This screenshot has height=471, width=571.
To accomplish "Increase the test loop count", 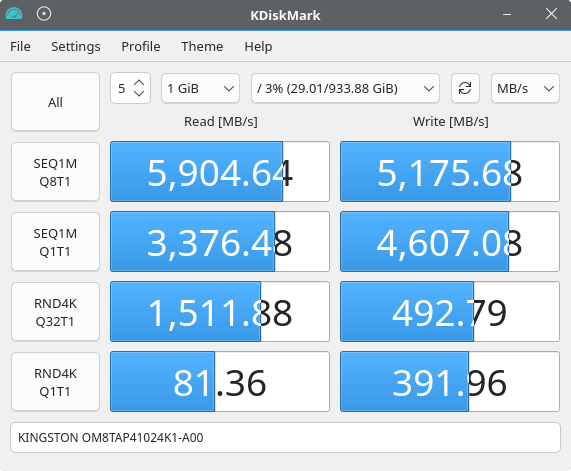I will pos(139,83).
